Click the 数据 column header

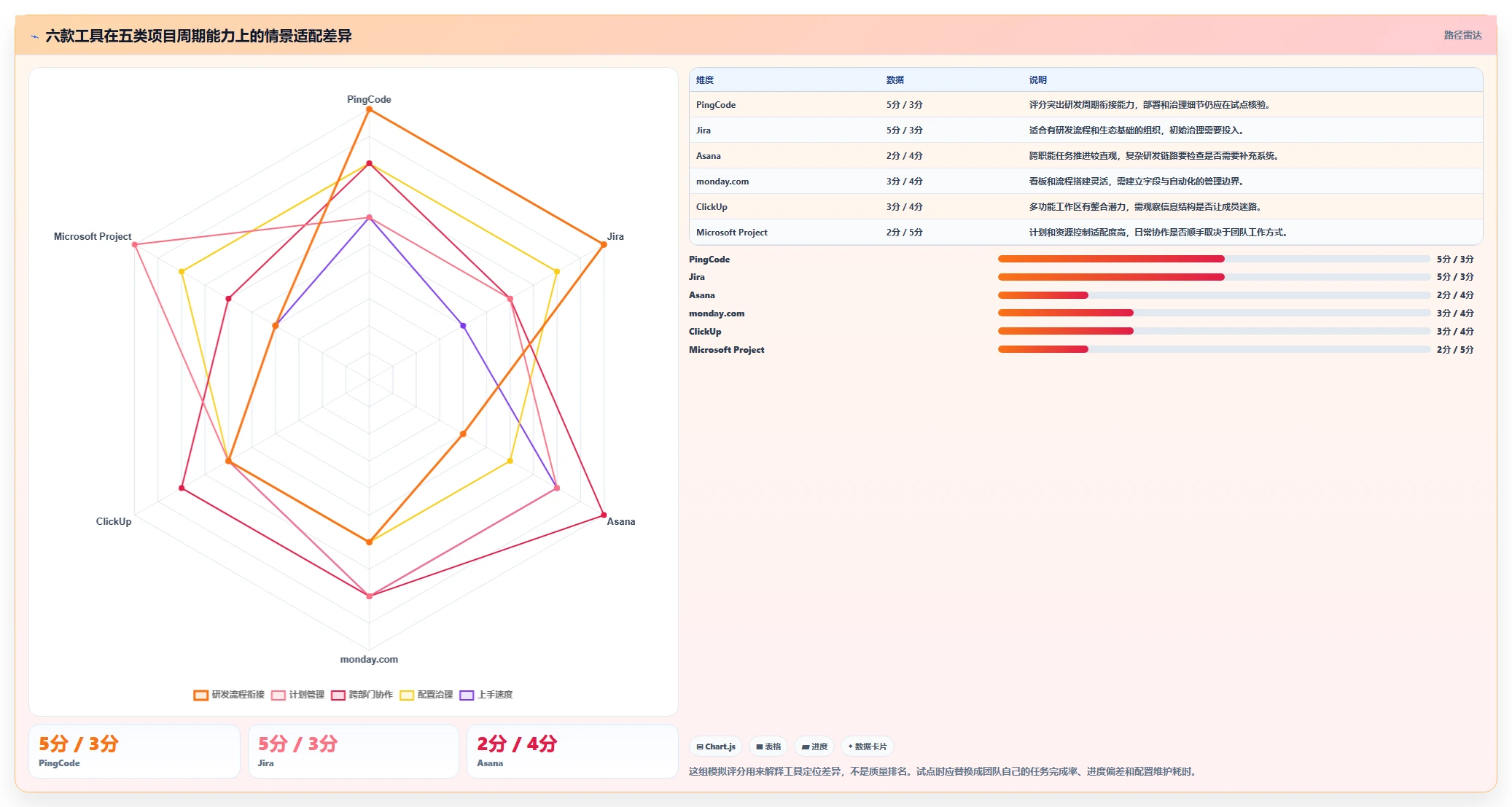[895, 80]
